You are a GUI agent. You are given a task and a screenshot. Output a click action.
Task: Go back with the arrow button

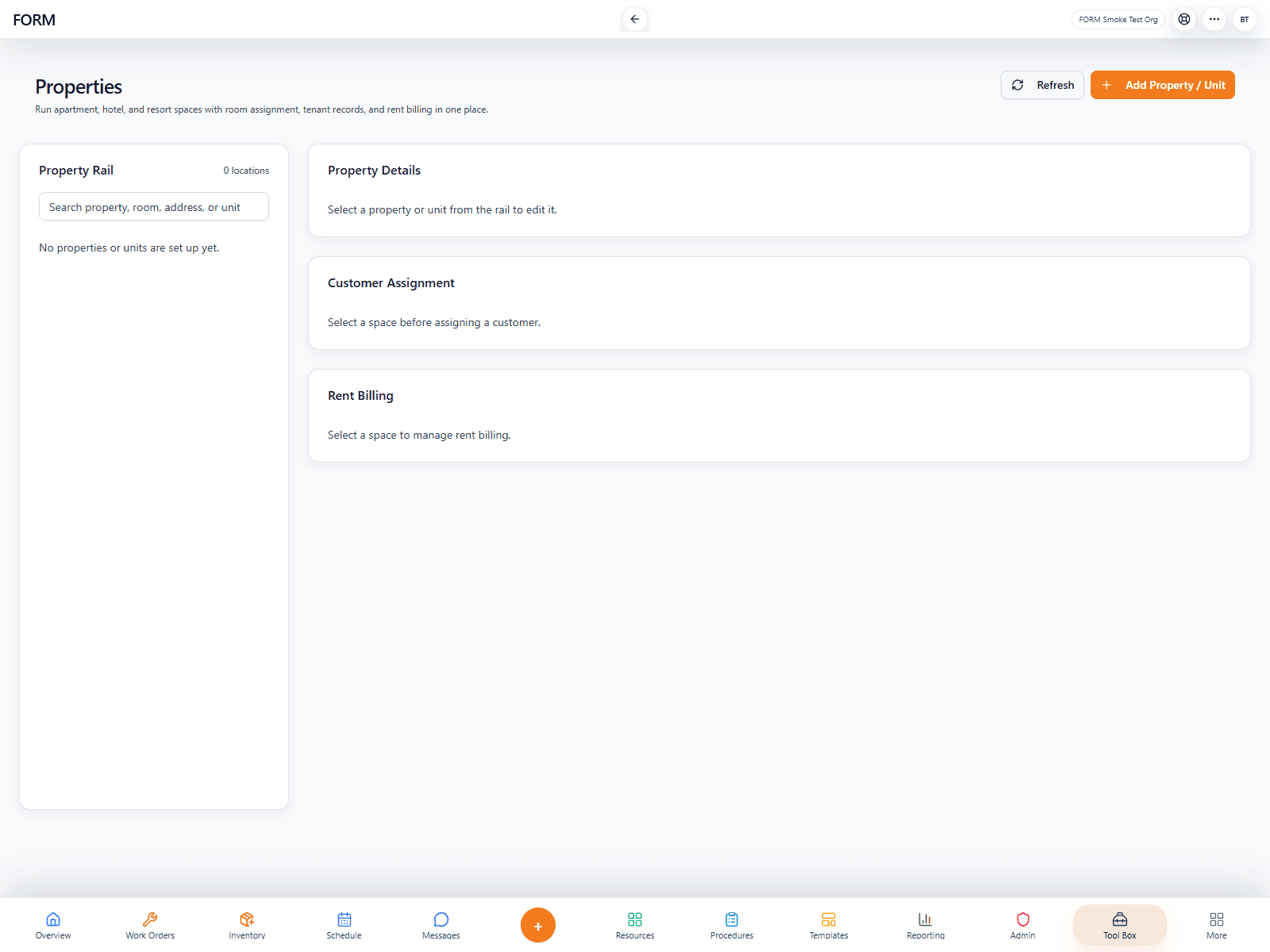pyautogui.click(x=635, y=19)
